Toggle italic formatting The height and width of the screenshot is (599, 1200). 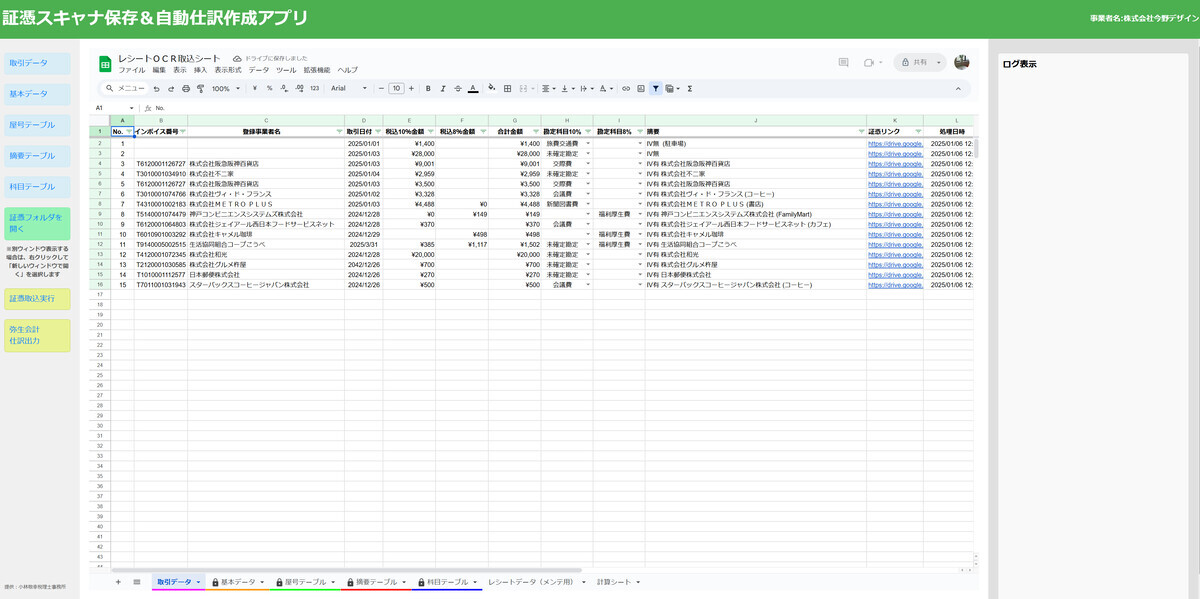(442, 88)
